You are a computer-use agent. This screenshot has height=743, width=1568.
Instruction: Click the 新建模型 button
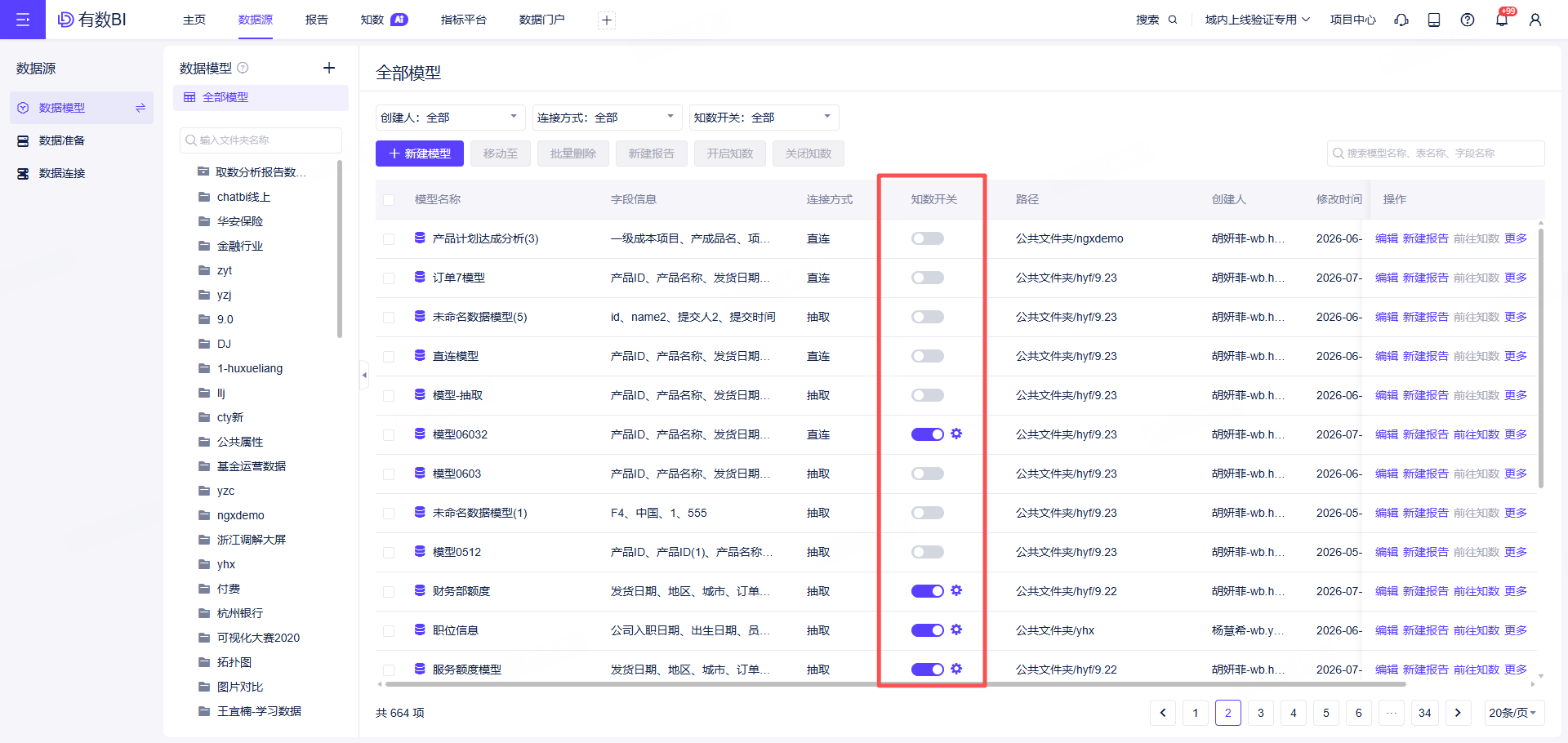420,153
